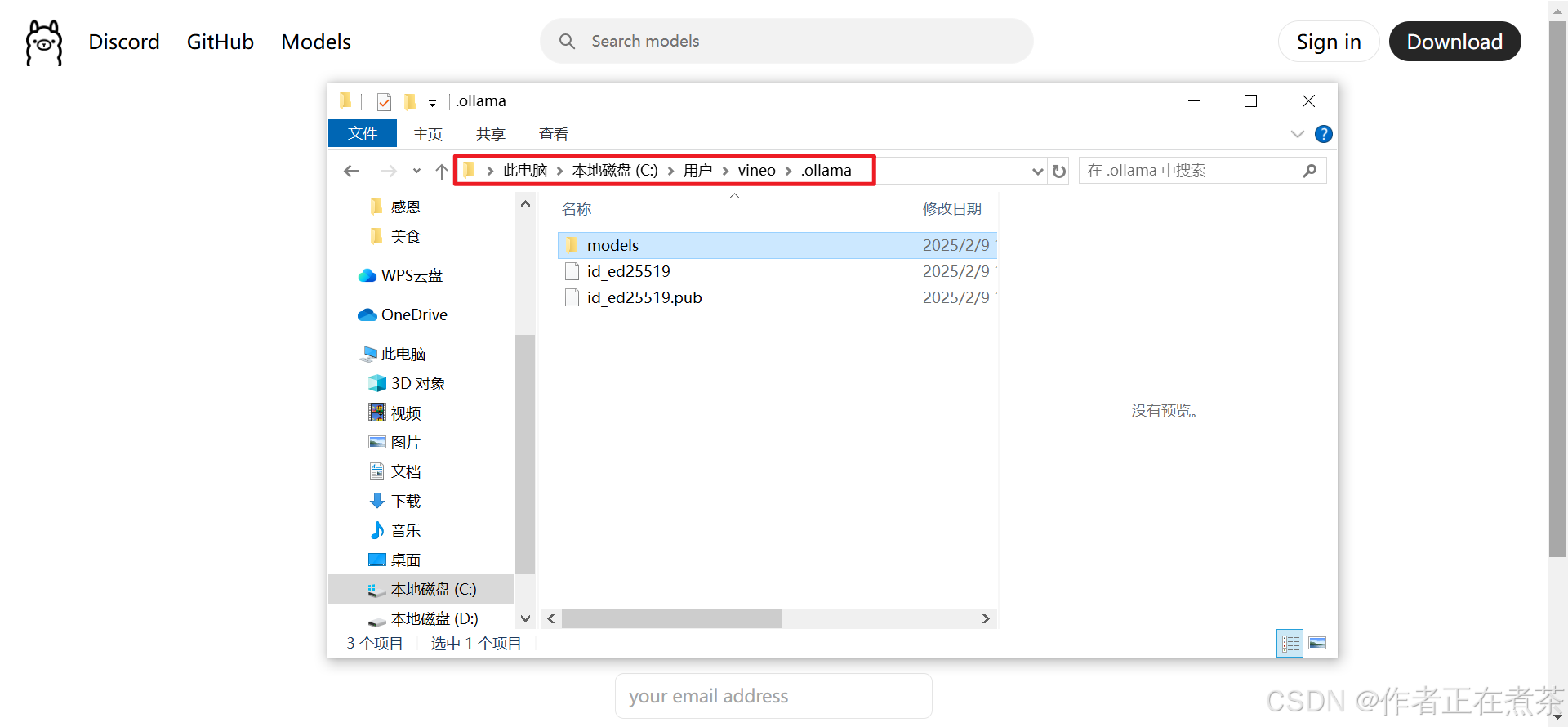Click the blue Help question mark icon
Screen dimensions: 1568x727
point(1324,134)
